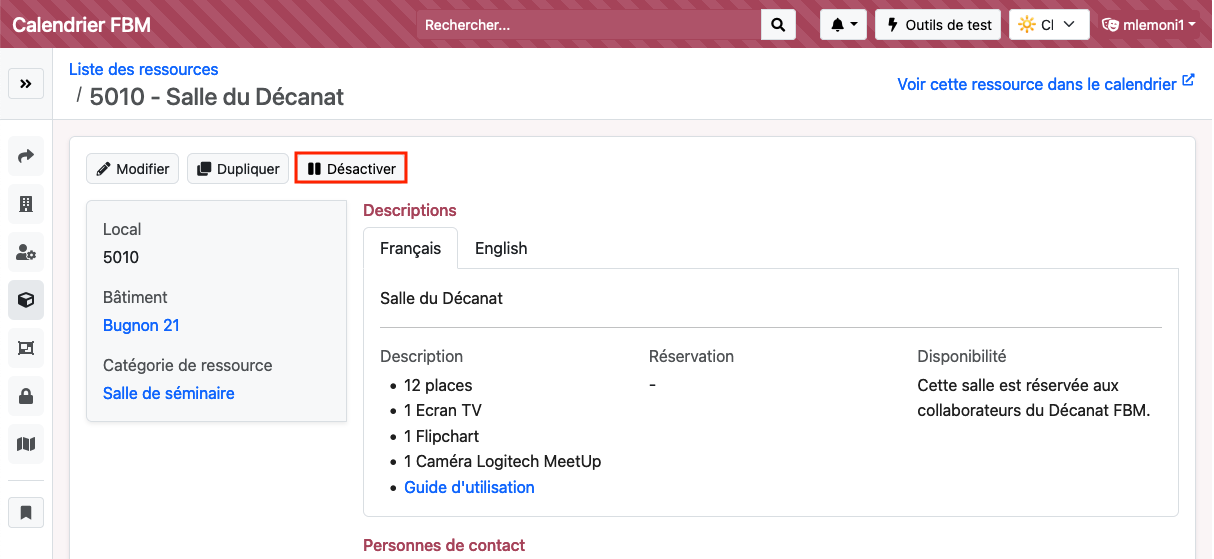Open the buildings icon in sidebar
The height and width of the screenshot is (559, 1214).
coord(26,204)
